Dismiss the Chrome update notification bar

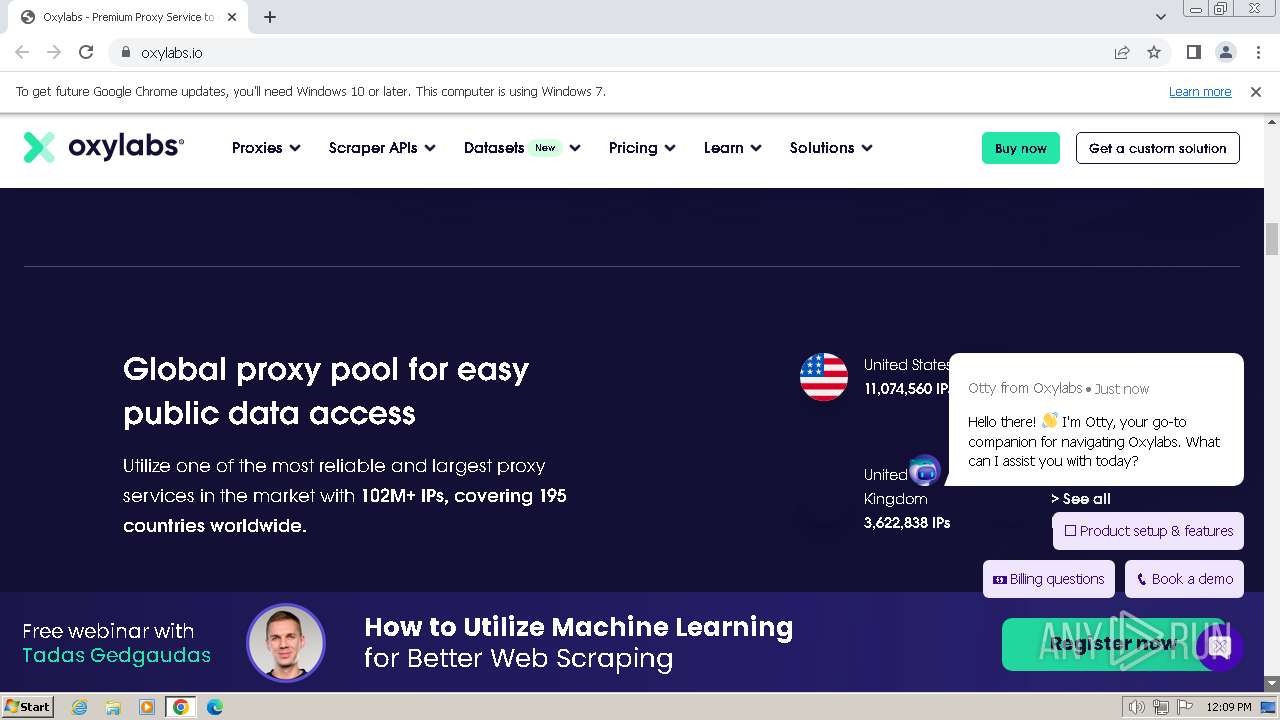coord(1256,91)
